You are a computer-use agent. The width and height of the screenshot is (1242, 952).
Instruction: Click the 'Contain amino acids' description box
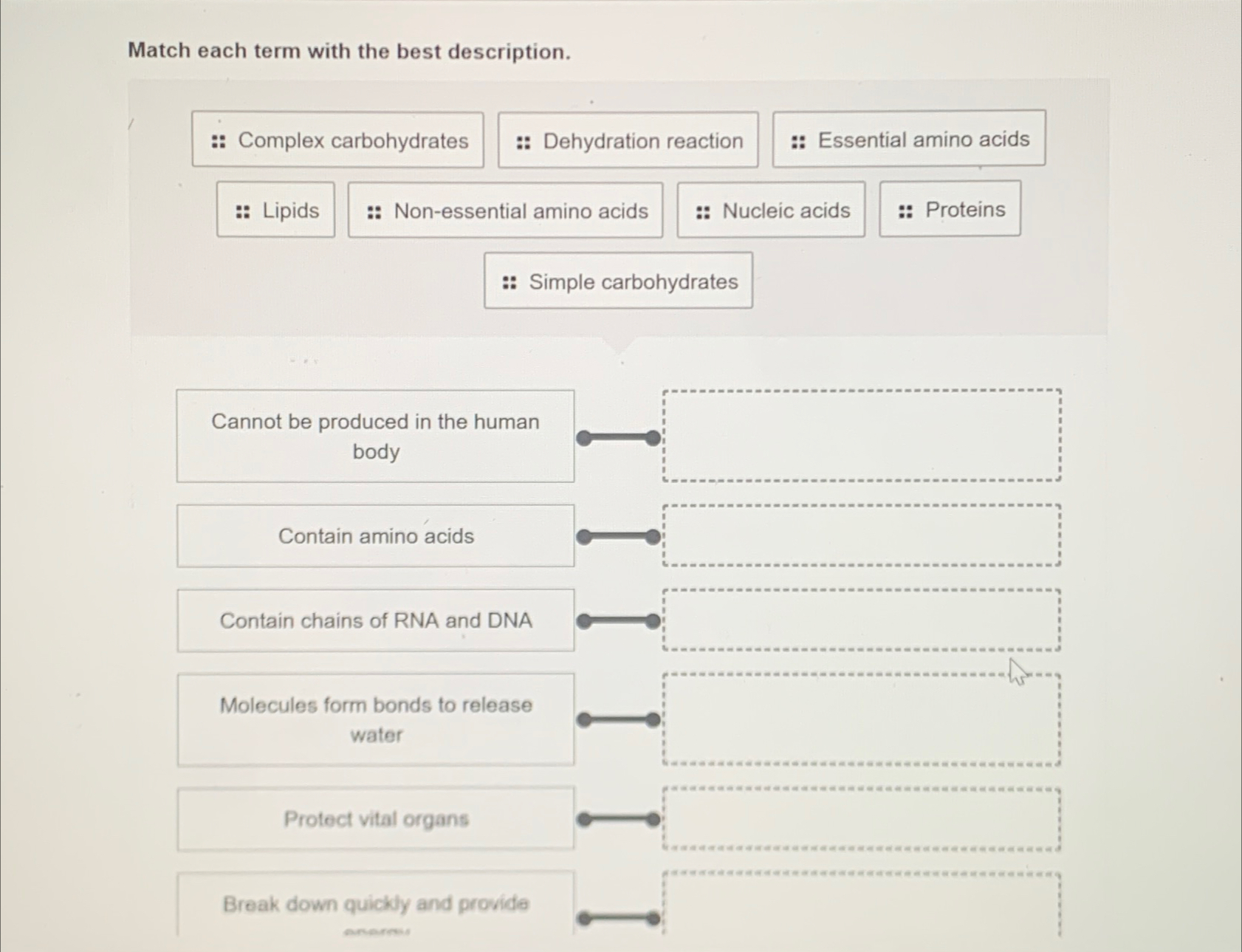pyautogui.click(x=375, y=535)
